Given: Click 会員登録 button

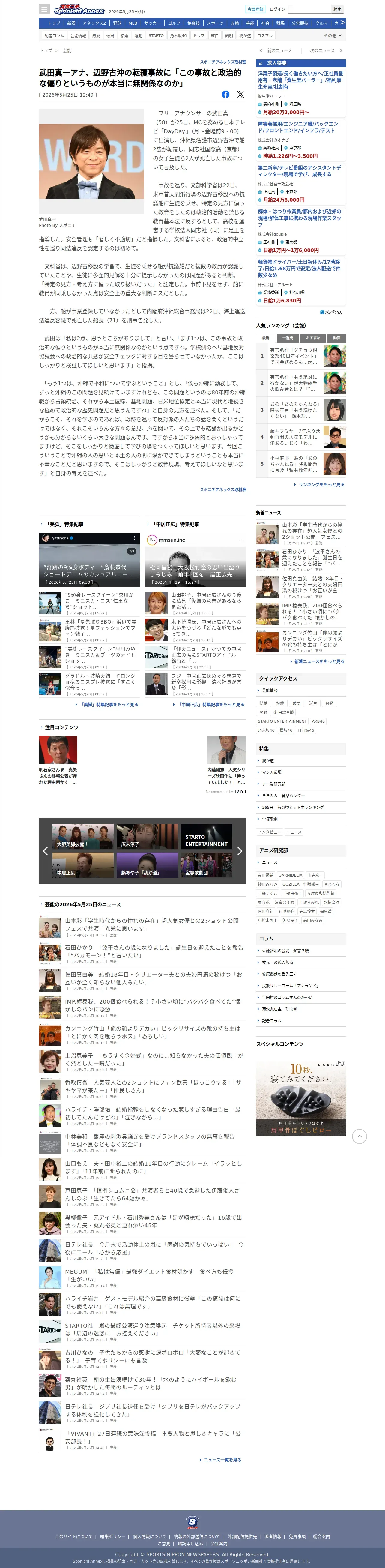Looking at the screenshot, I should click(255, 9).
